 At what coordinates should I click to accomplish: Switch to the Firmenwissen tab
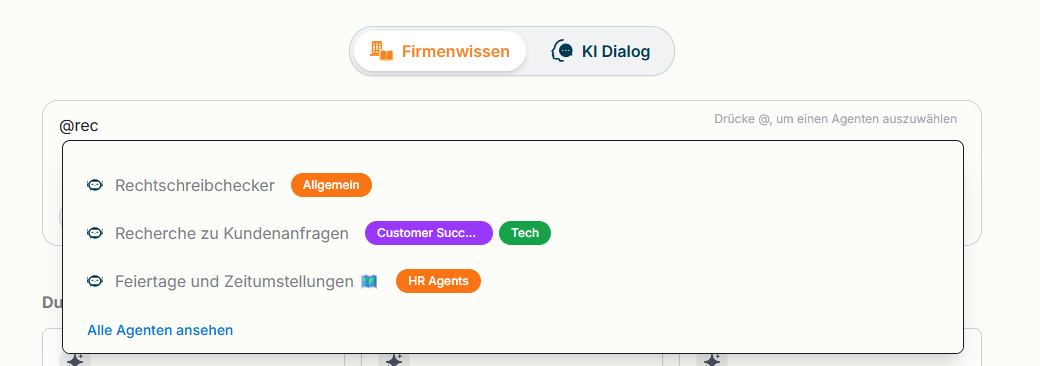click(x=440, y=51)
